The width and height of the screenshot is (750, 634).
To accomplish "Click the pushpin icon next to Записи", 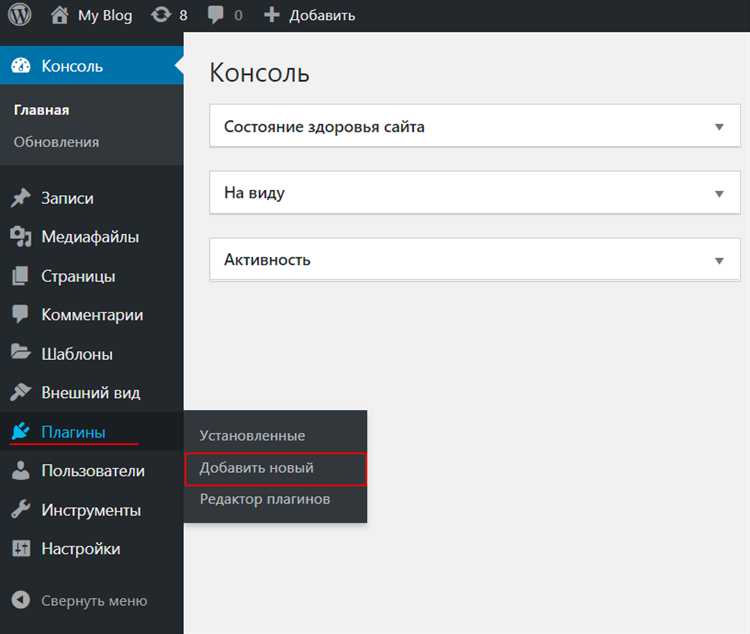I will (x=21, y=198).
